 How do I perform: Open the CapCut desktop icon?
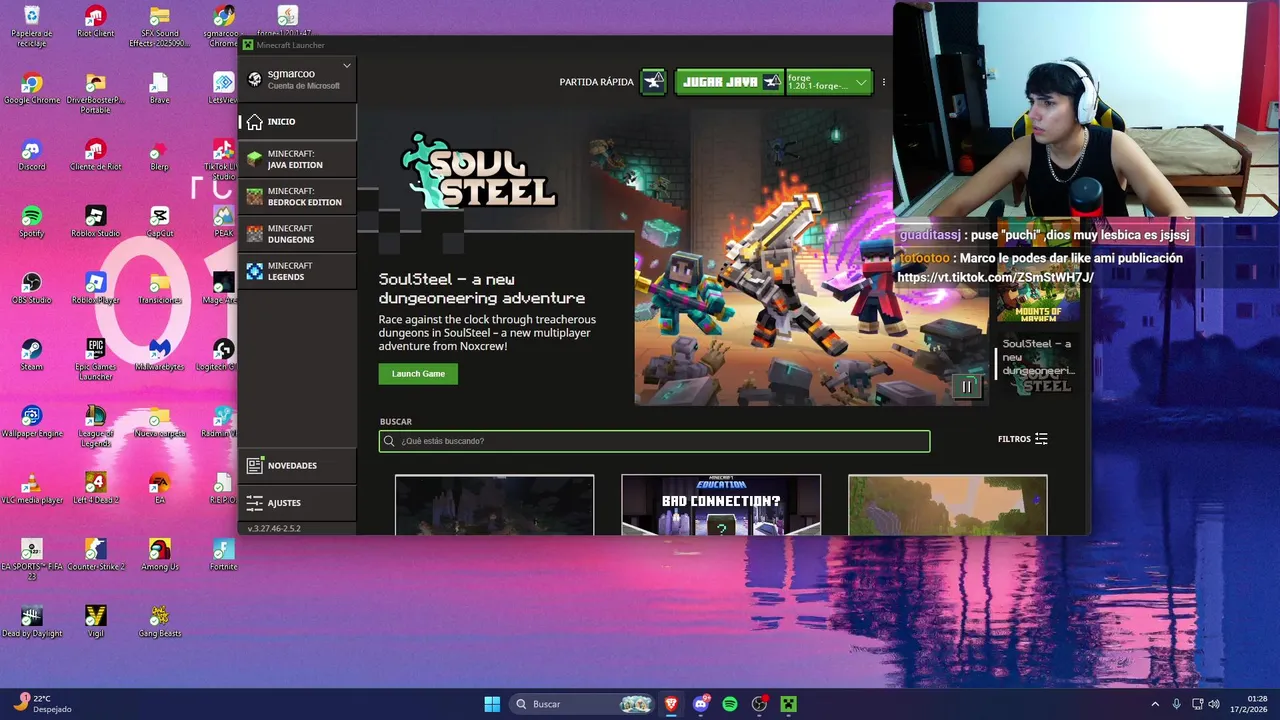point(159,221)
